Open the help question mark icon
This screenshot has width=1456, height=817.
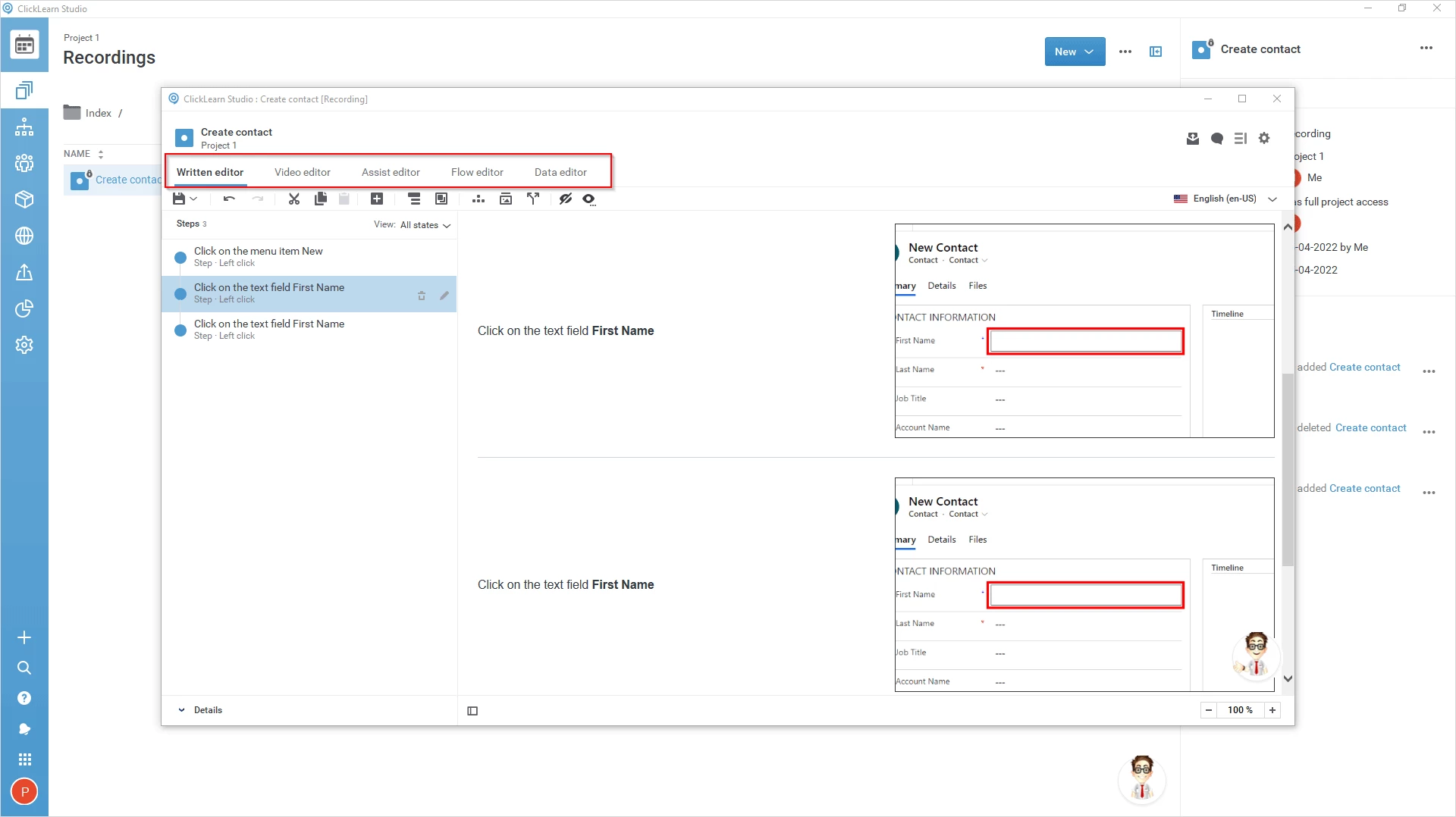24,698
